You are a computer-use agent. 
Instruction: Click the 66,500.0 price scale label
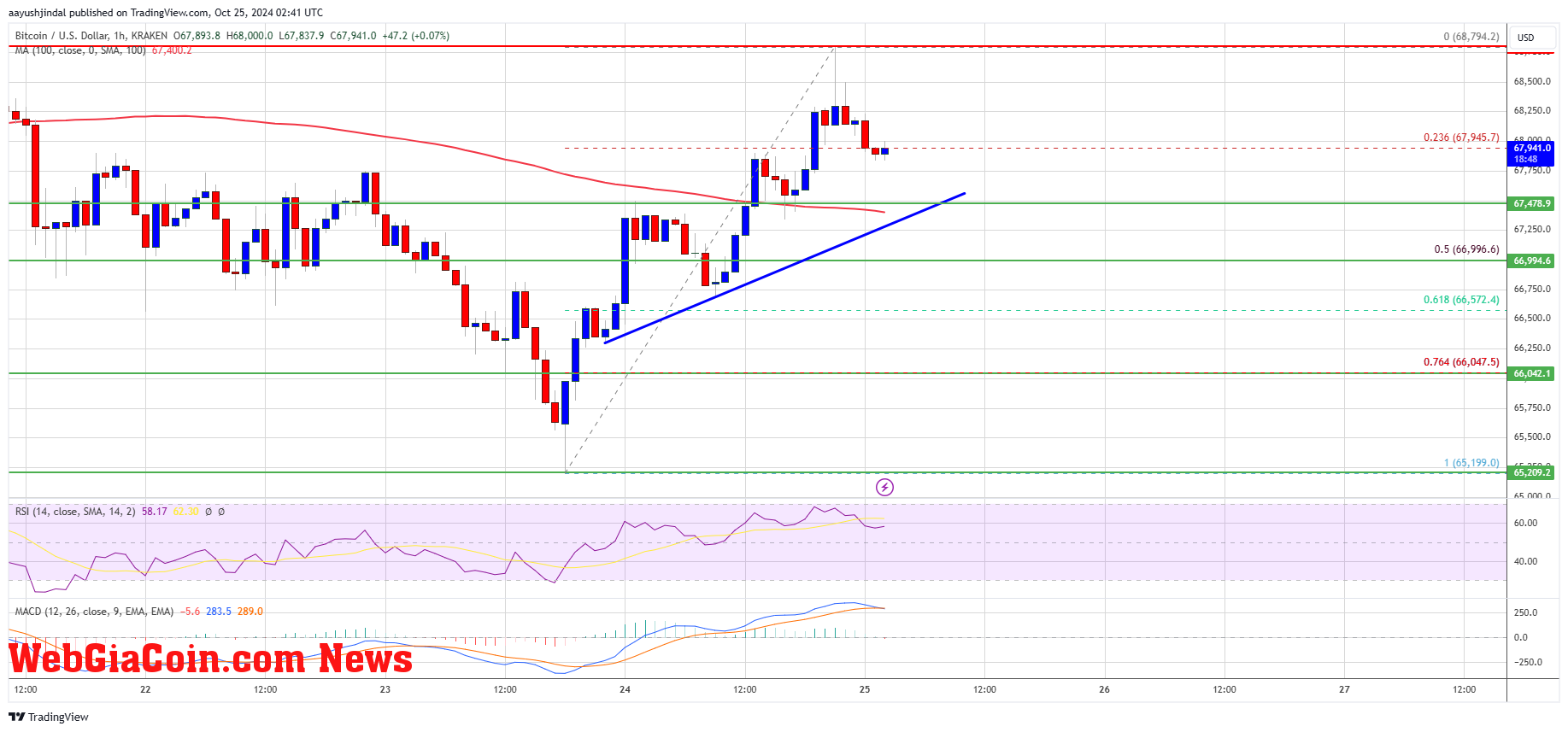(x=1532, y=319)
